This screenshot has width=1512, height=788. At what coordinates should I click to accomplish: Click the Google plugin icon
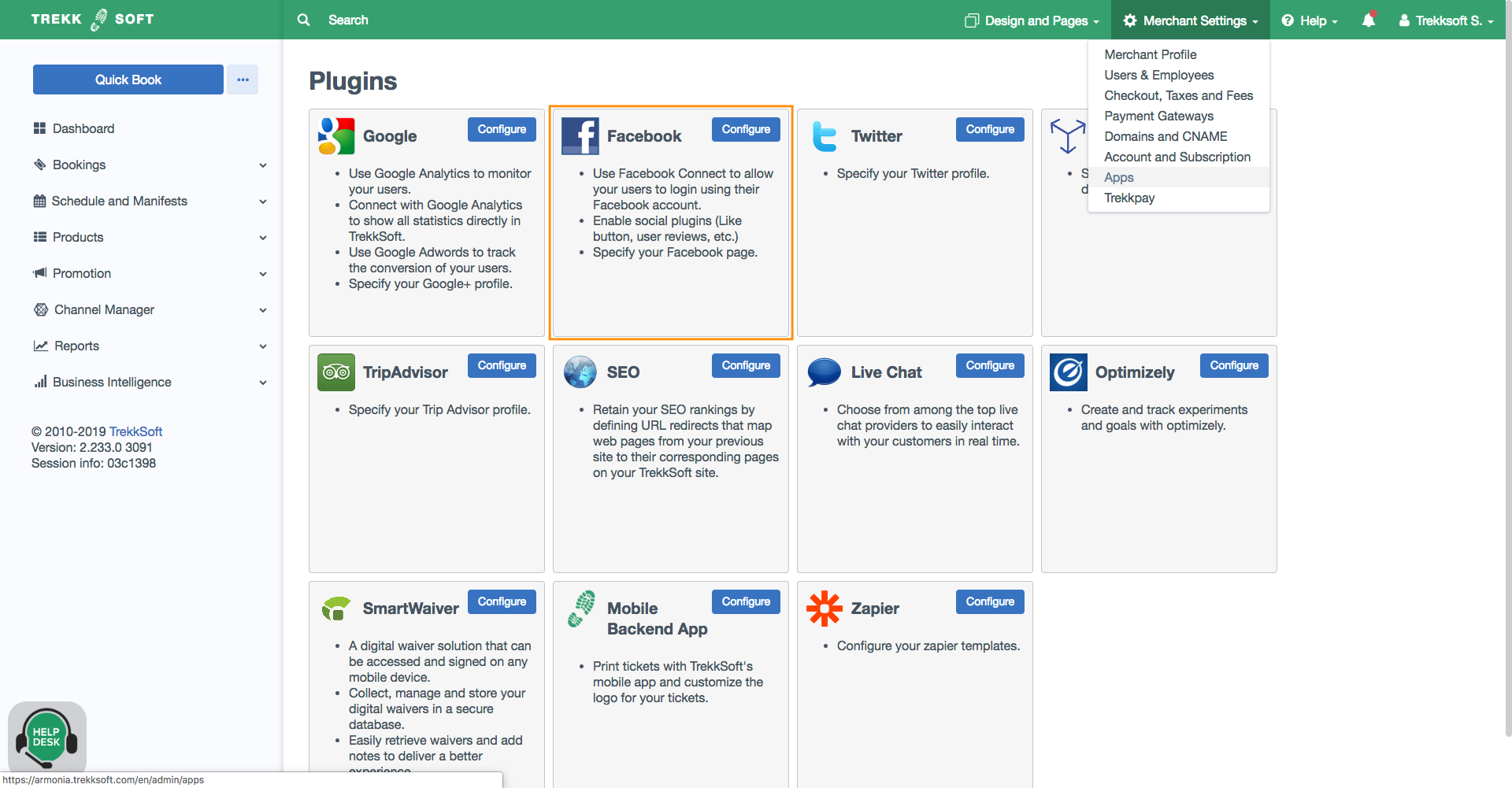pyautogui.click(x=336, y=136)
